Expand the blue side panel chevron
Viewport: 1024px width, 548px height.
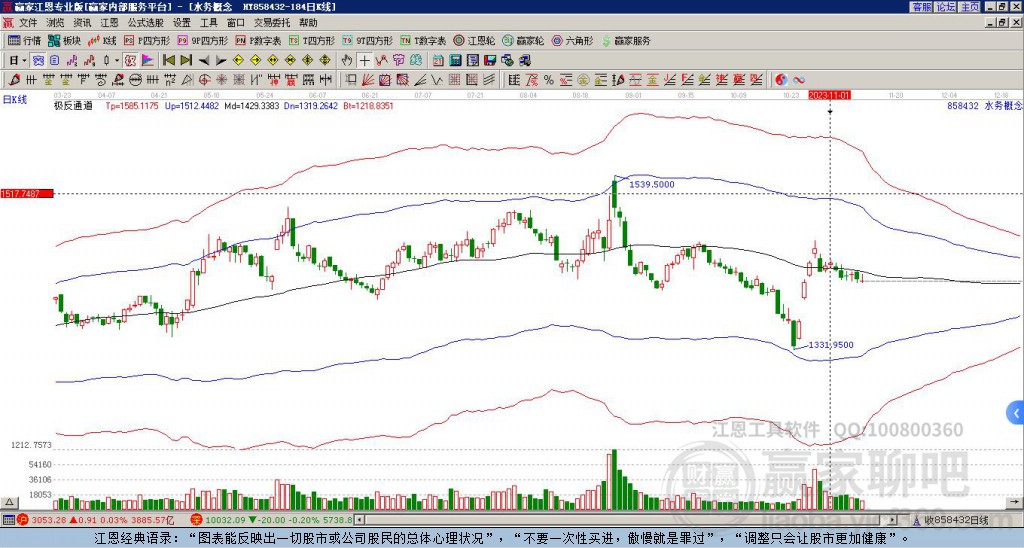click(x=1016, y=413)
